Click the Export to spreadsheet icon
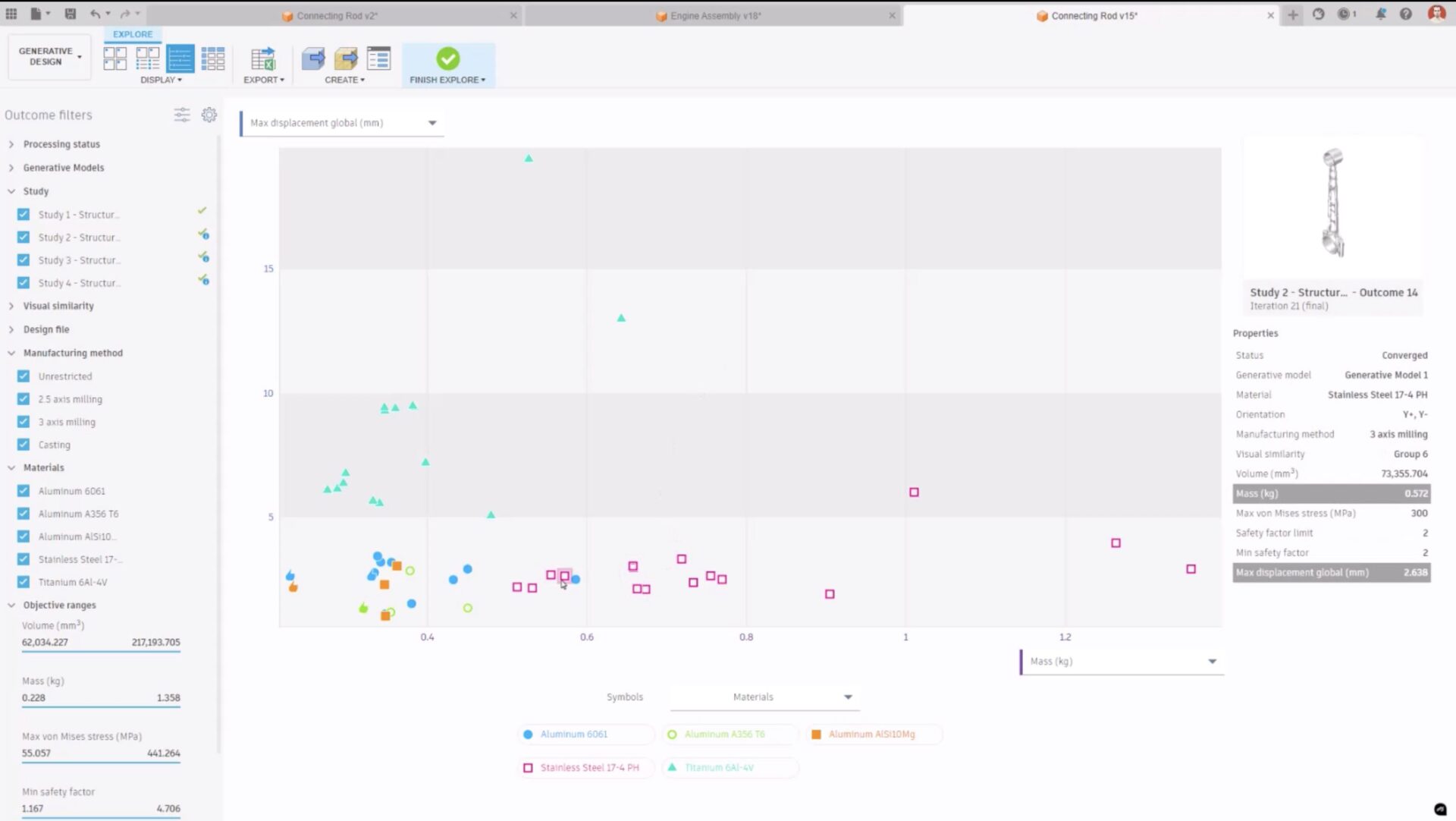 click(x=263, y=58)
